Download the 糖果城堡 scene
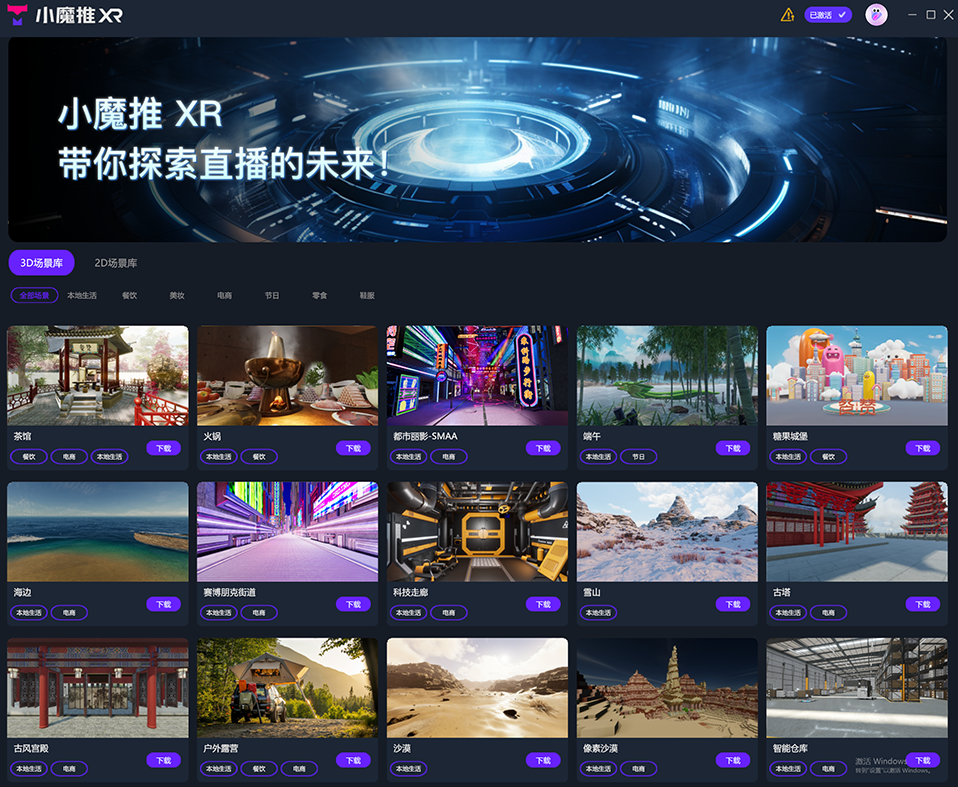This screenshot has width=958, height=787. [922, 448]
